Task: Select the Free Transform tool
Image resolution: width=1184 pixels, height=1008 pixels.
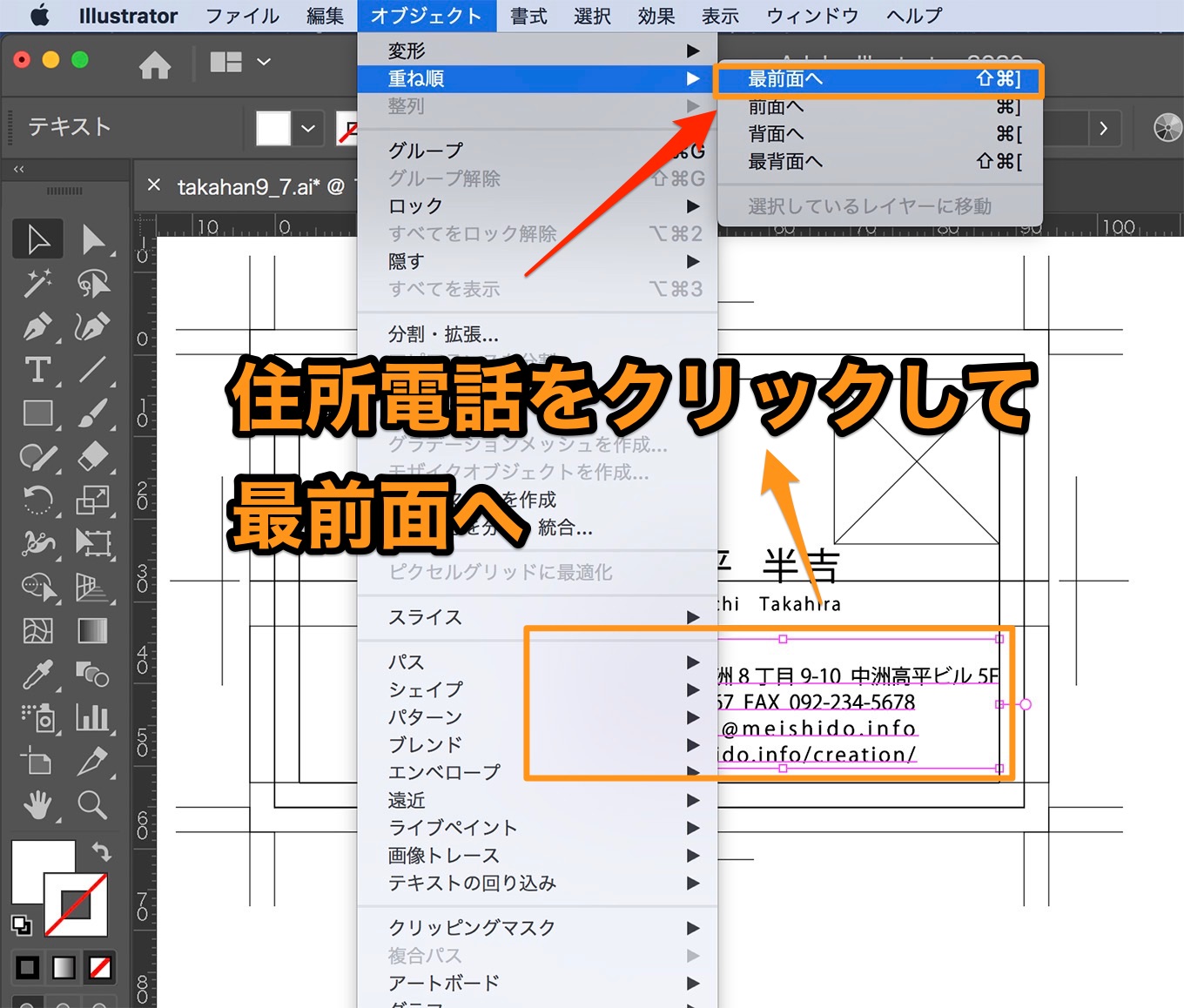Action: [x=92, y=543]
